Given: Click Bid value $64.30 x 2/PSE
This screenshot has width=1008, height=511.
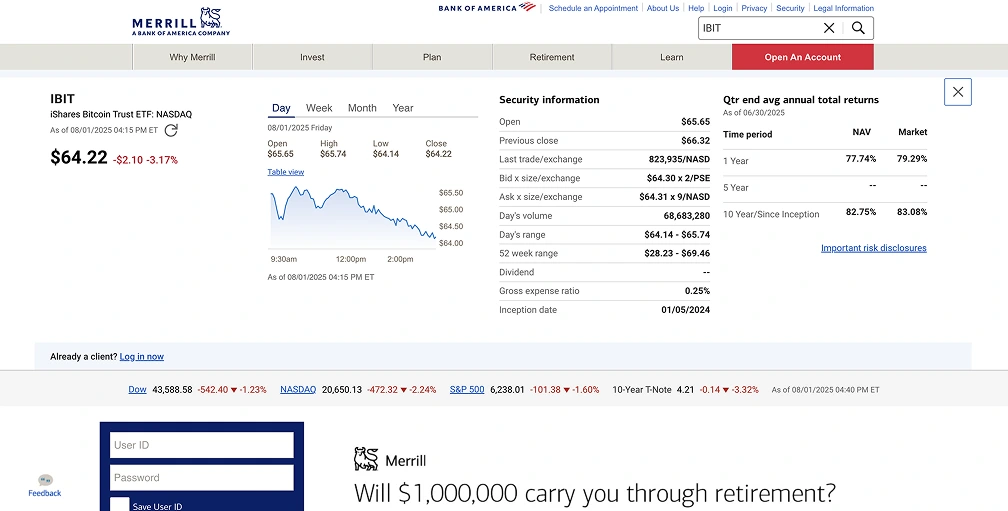Looking at the screenshot, I should (678, 178).
